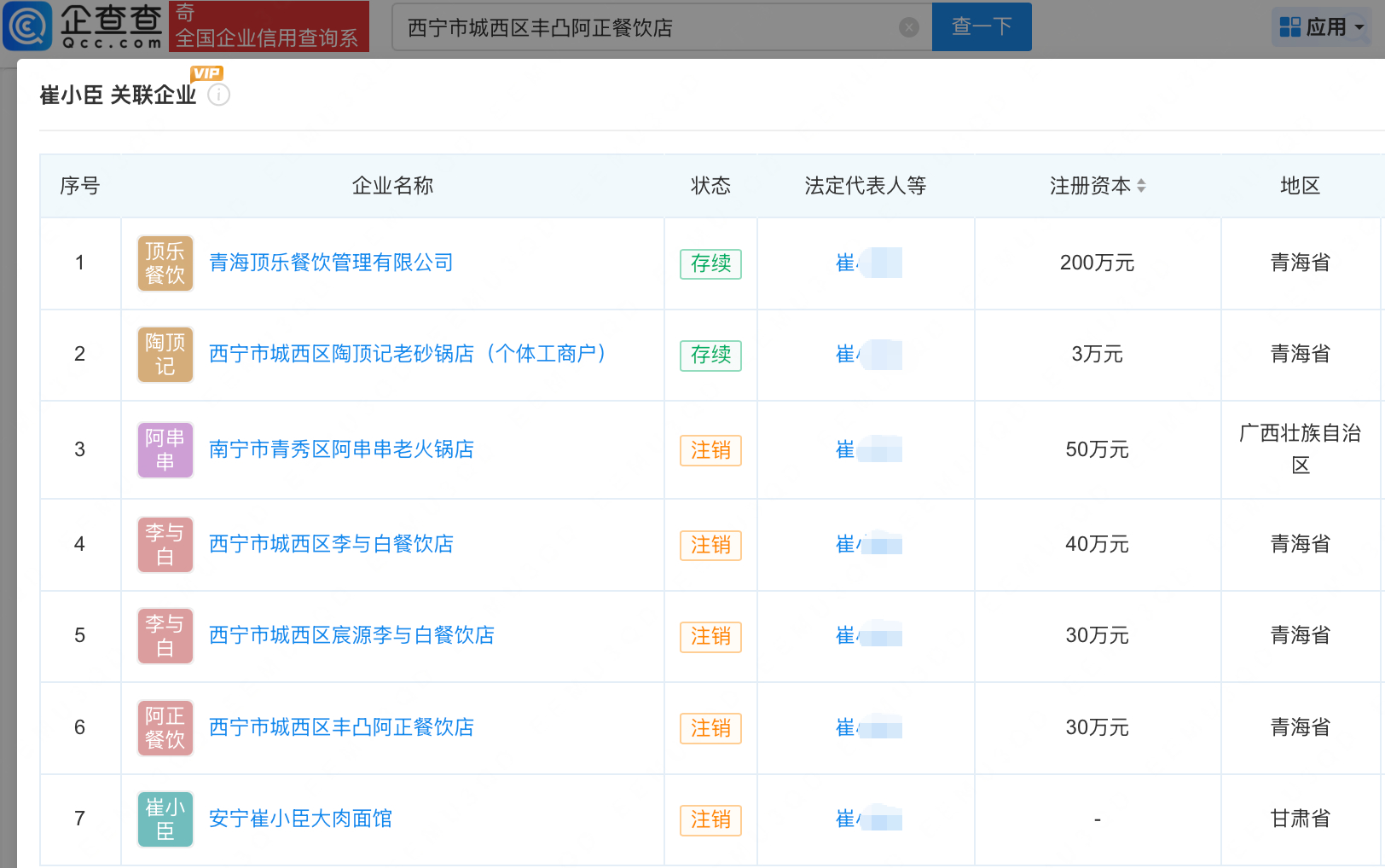1385x868 pixels.
Task: Click the 崔小臣 company logo tile
Action: (165, 819)
